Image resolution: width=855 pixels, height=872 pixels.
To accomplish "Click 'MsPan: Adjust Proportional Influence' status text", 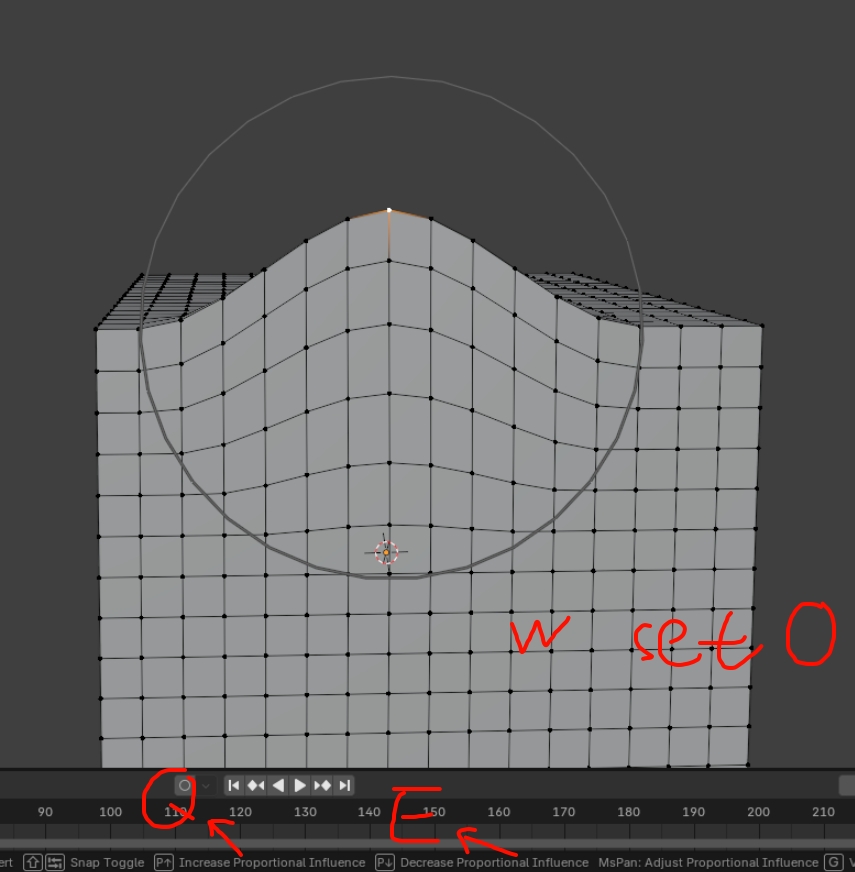I will click(x=708, y=863).
